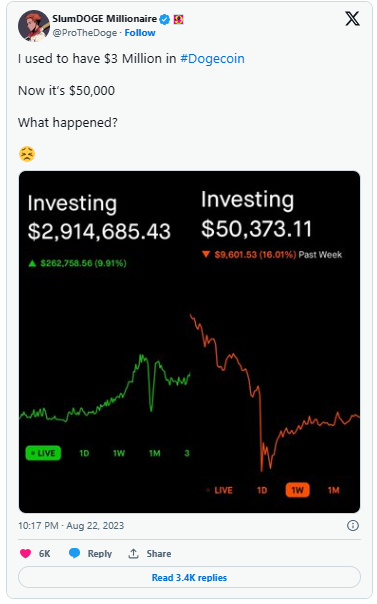The image size is (377, 604).
Task: Click the 6K likes count
Action: [x=45, y=554]
